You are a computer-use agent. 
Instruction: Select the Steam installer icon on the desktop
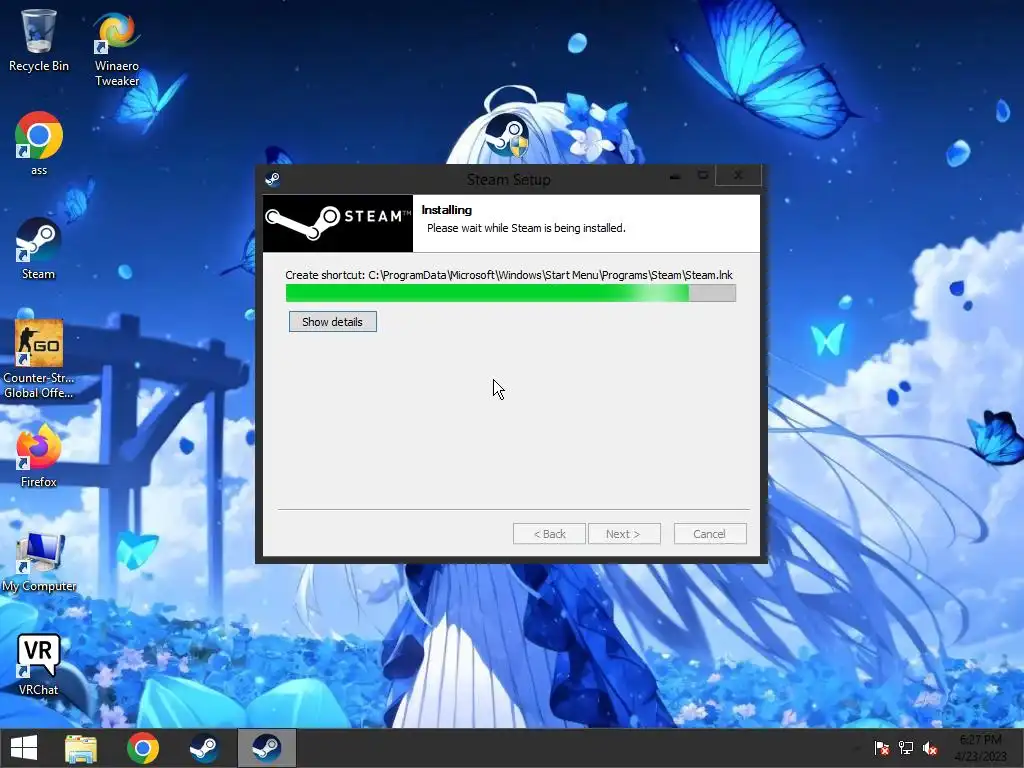click(x=507, y=135)
